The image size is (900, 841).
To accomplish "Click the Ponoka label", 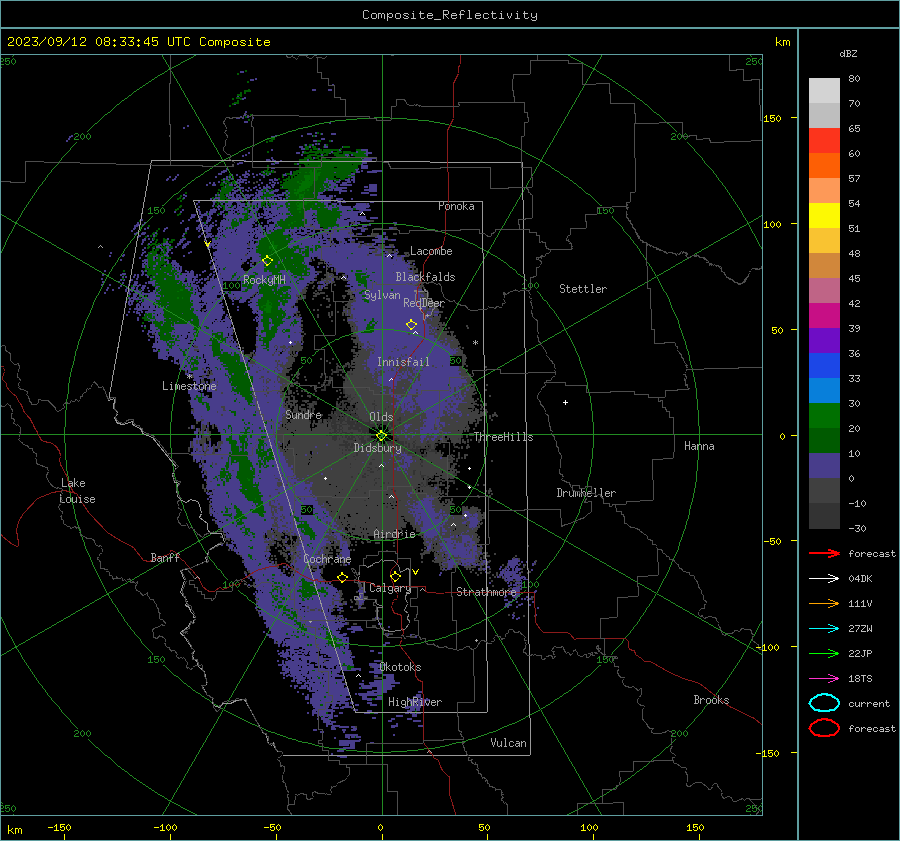I will (x=456, y=206).
